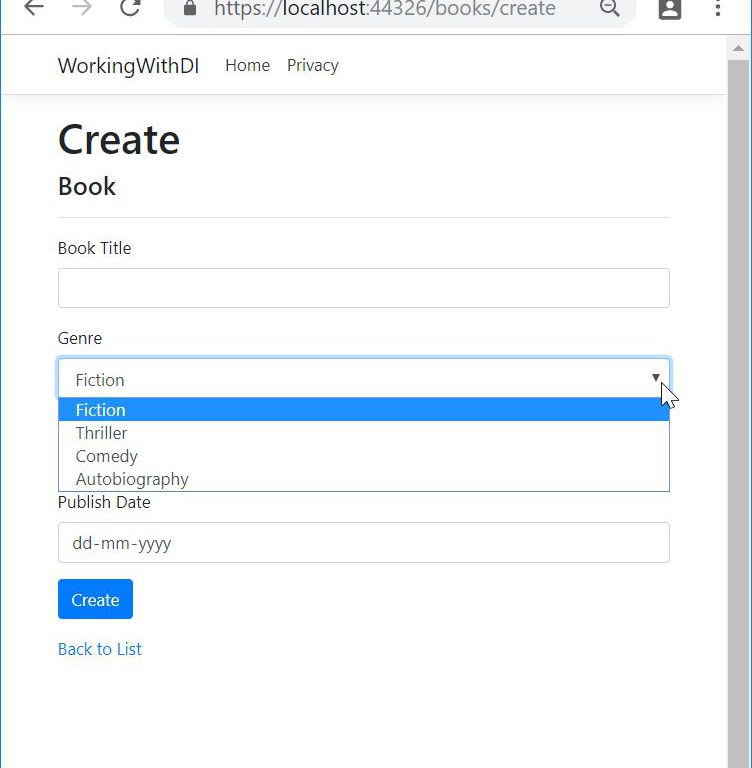Open the browser profile account icon
The height and width of the screenshot is (768, 752).
point(669,9)
